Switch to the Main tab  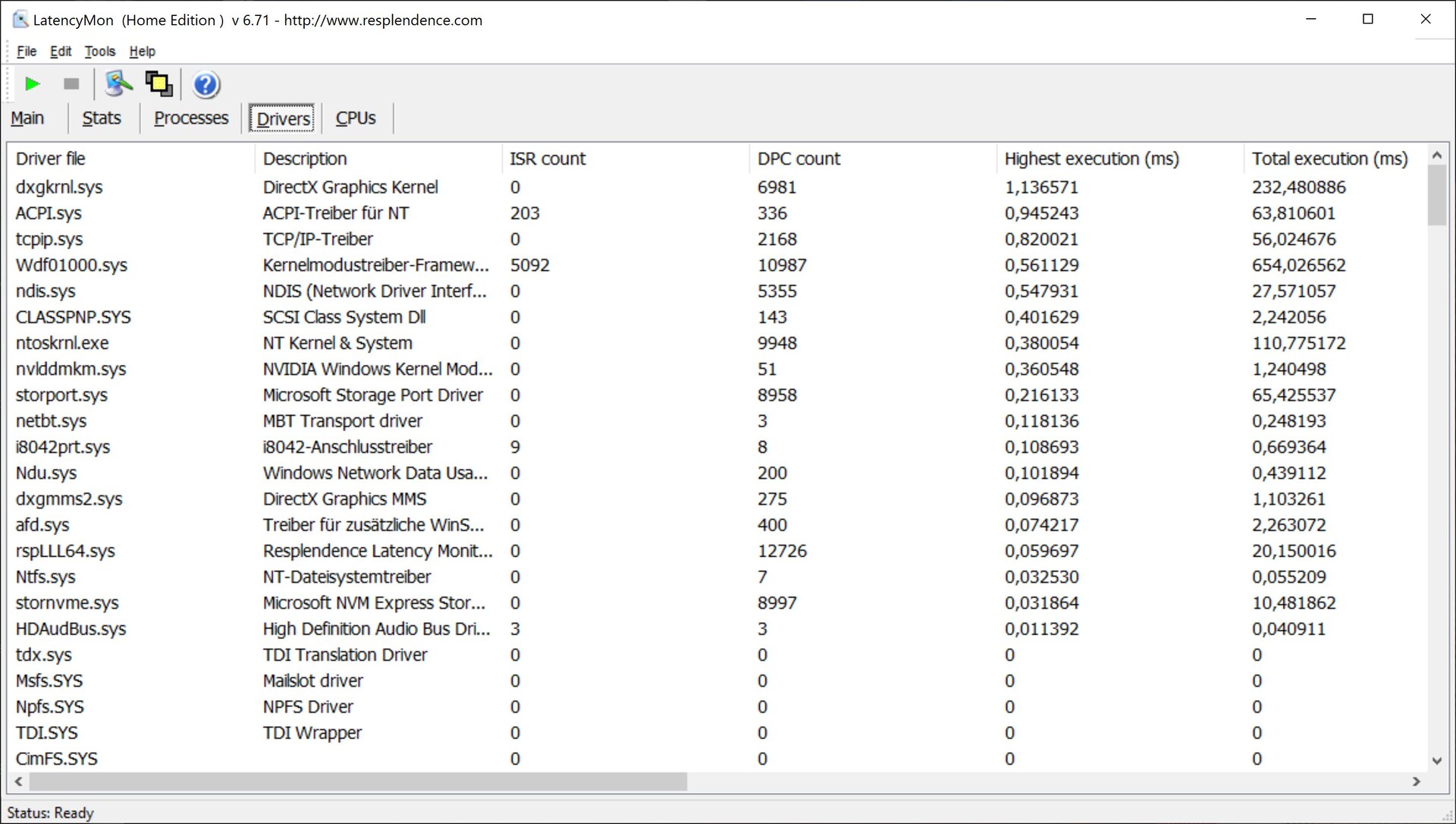coord(27,118)
